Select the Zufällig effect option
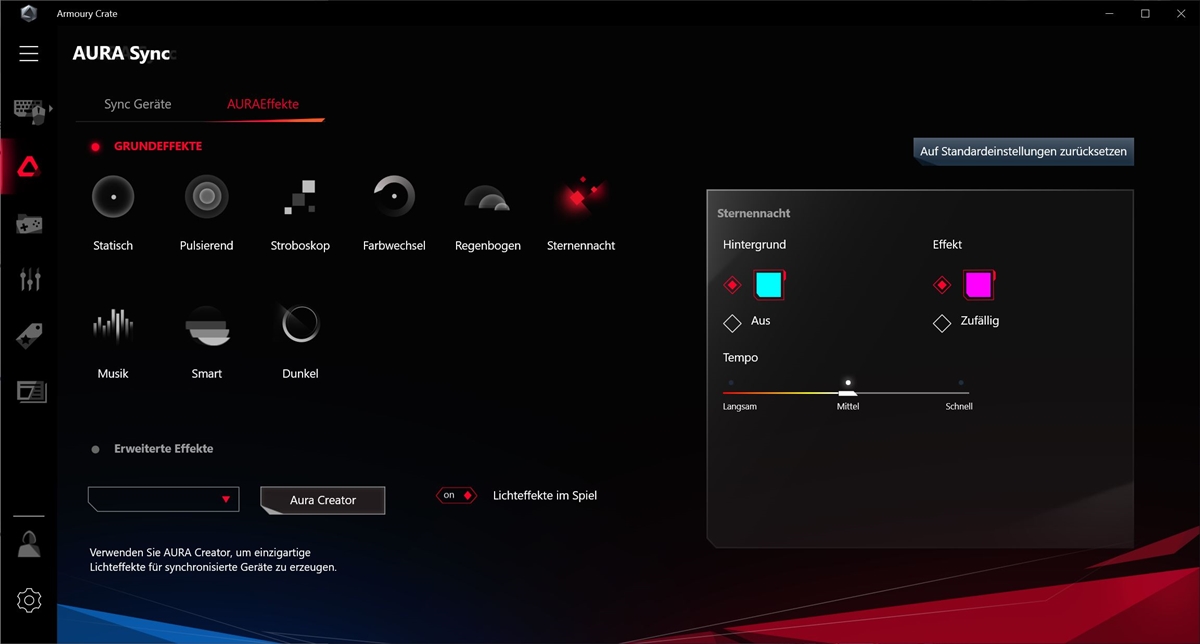The width and height of the screenshot is (1200, 644). click(x=941, y=323)
